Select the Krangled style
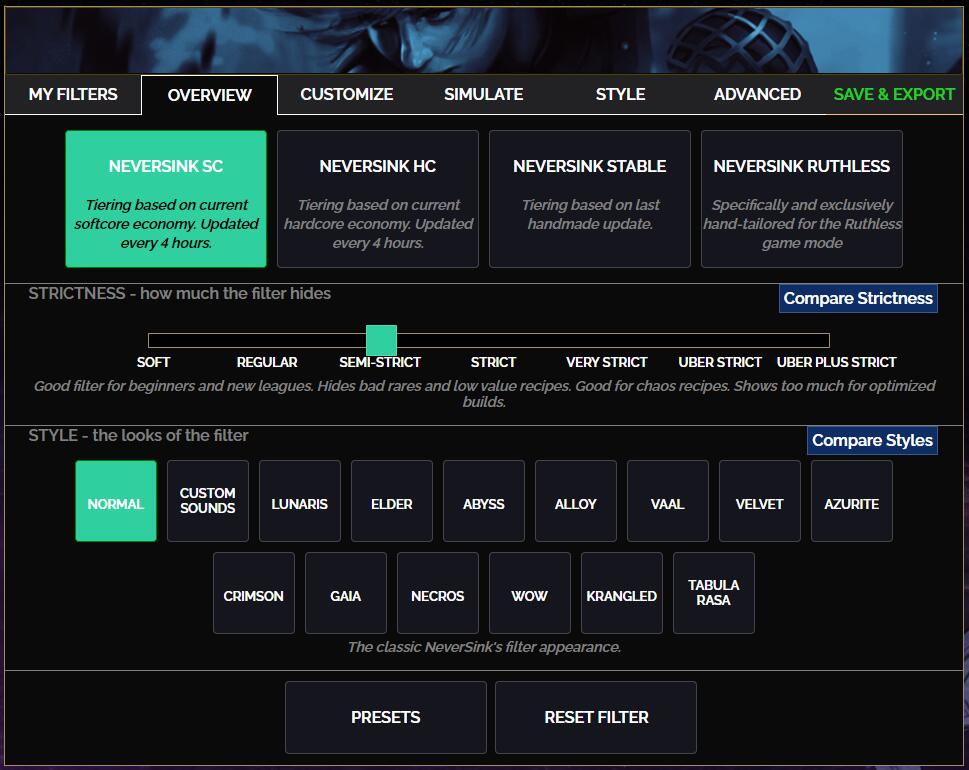This screenshot has height=770, width=969. click(622, 593)
